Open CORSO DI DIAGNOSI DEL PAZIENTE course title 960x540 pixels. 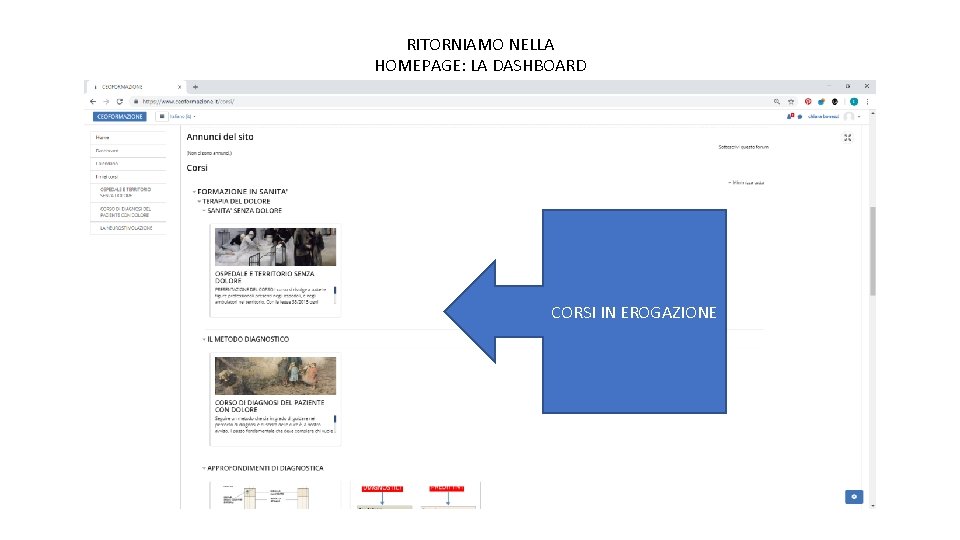[269, 406]
